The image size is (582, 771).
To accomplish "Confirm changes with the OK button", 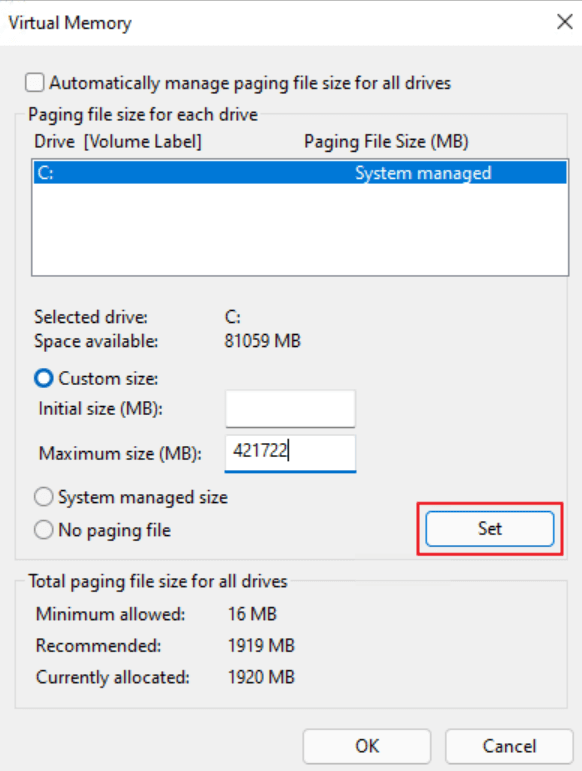I will point(367,746).
